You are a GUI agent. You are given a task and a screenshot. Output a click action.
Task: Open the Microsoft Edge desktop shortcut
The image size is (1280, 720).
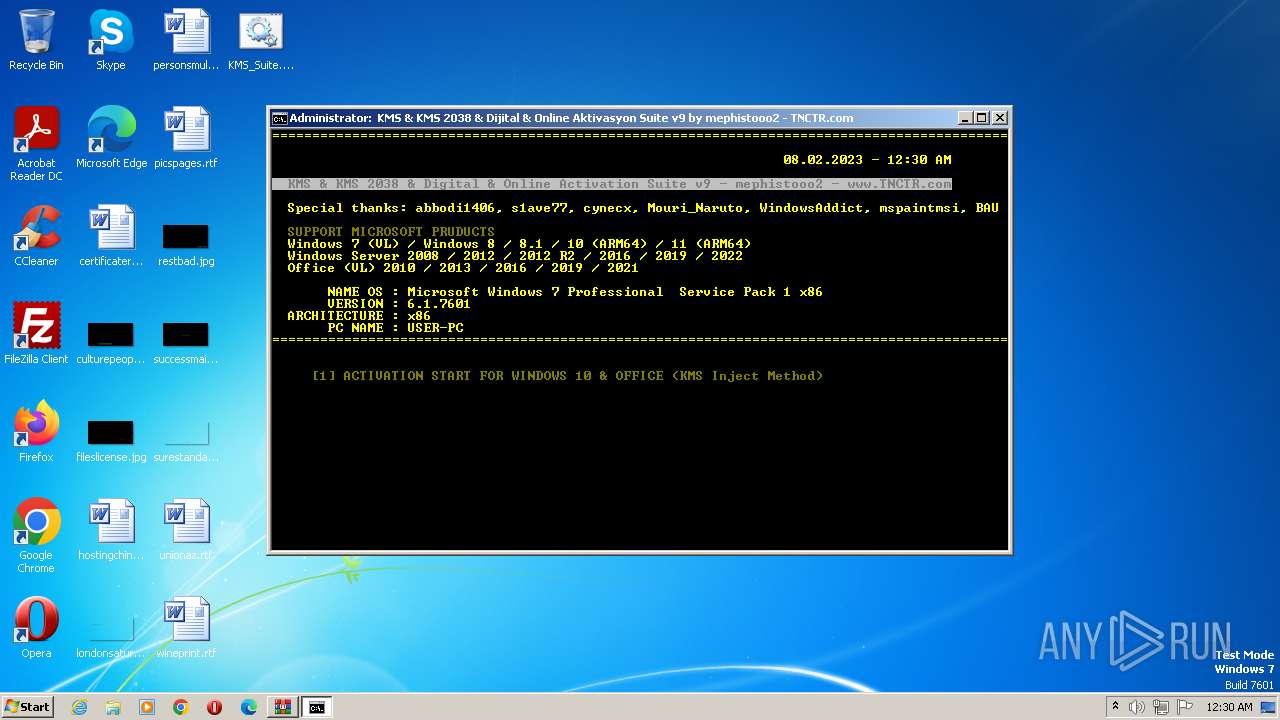pyautogui.click(x=111, y=138)
